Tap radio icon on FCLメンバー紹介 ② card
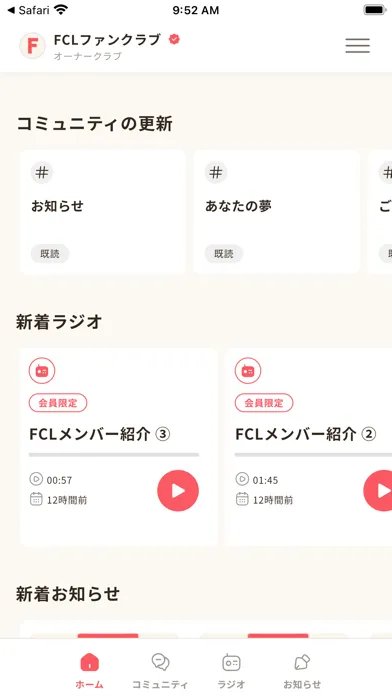 tap(248, 371)
